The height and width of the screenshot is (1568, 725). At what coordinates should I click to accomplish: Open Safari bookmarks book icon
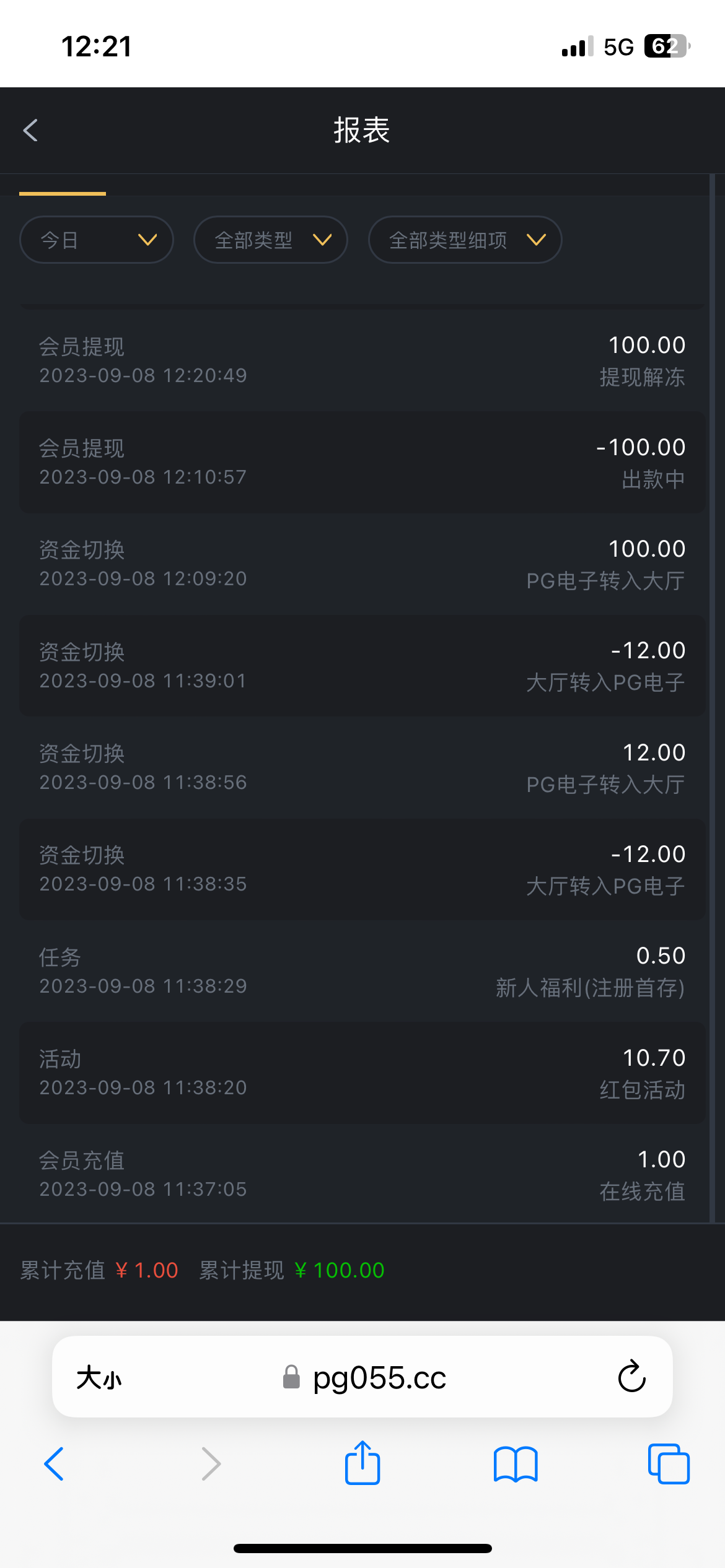(516, 1465)
